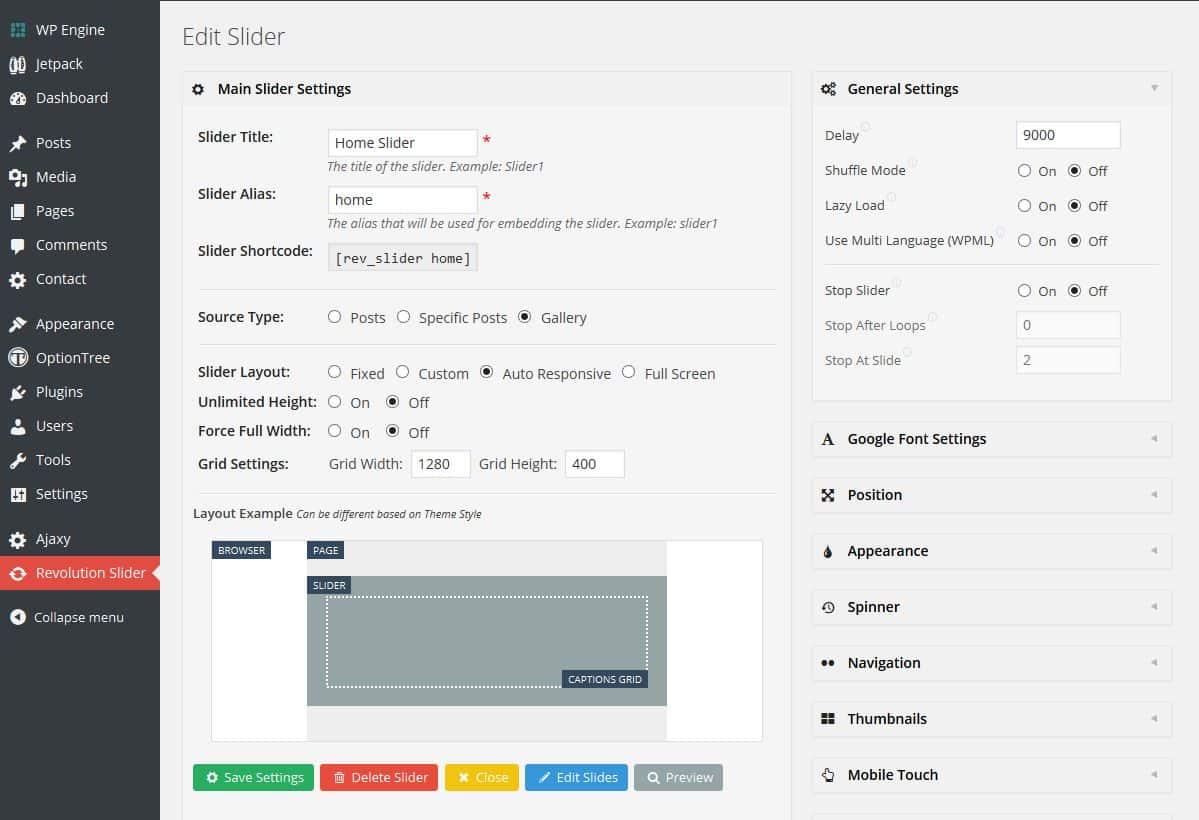
Task: Click the Media icon in sidebar
Action: click(x=18, y=177)
